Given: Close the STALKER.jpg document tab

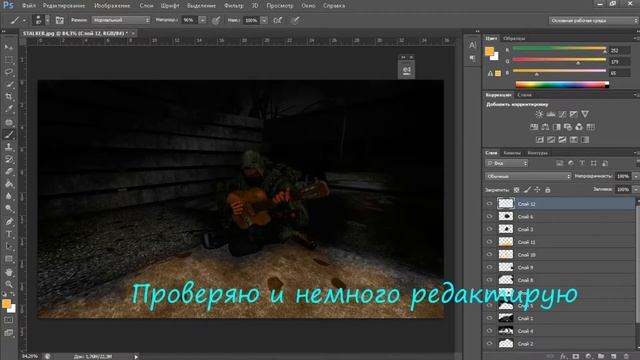Looking at the screenshot, I should pyautogui.click(x=133, y=33).
